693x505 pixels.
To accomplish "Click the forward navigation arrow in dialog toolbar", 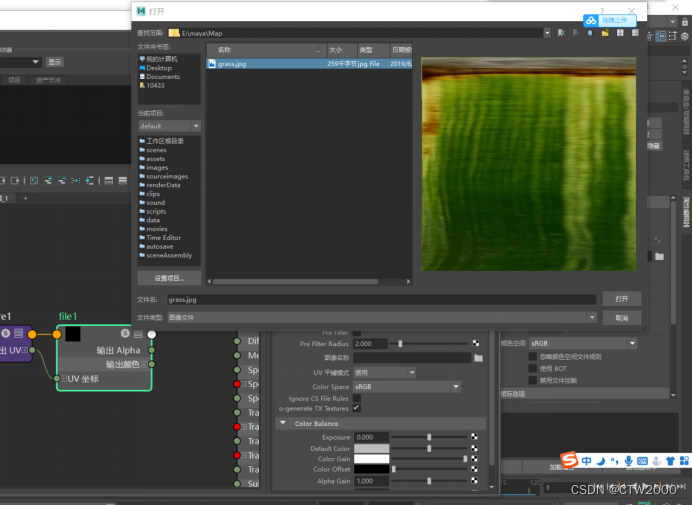I will pos(575,33).
